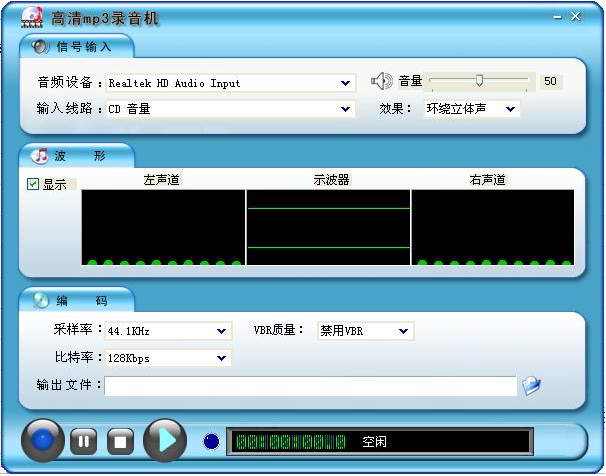Image resolution: width=606 pixels, height=476 pixels.
Task: Click the 输出文件 path input field
Action: [310, 386]
